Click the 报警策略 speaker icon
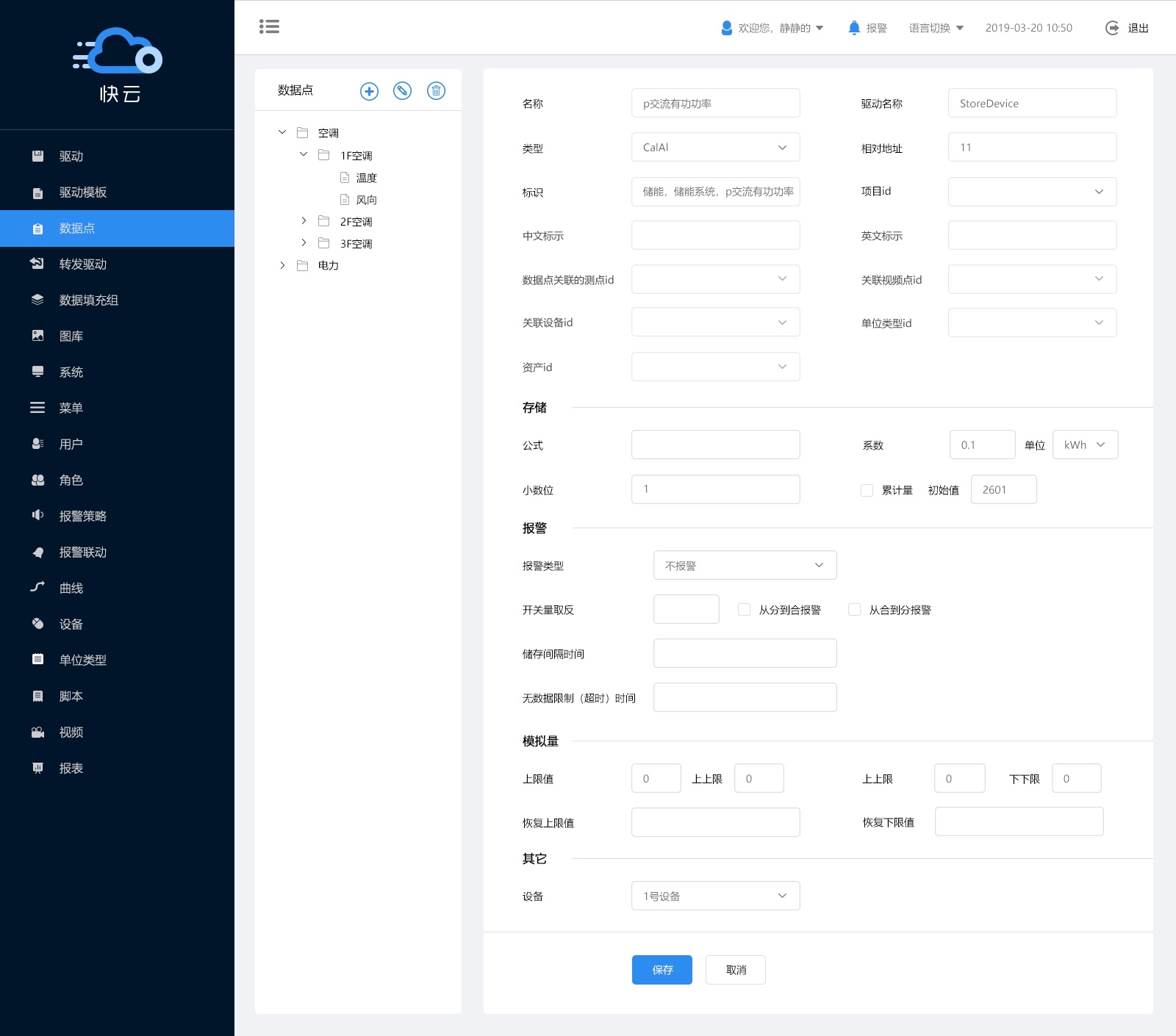Screen dimensions: 1176x1036 [37, 516]
